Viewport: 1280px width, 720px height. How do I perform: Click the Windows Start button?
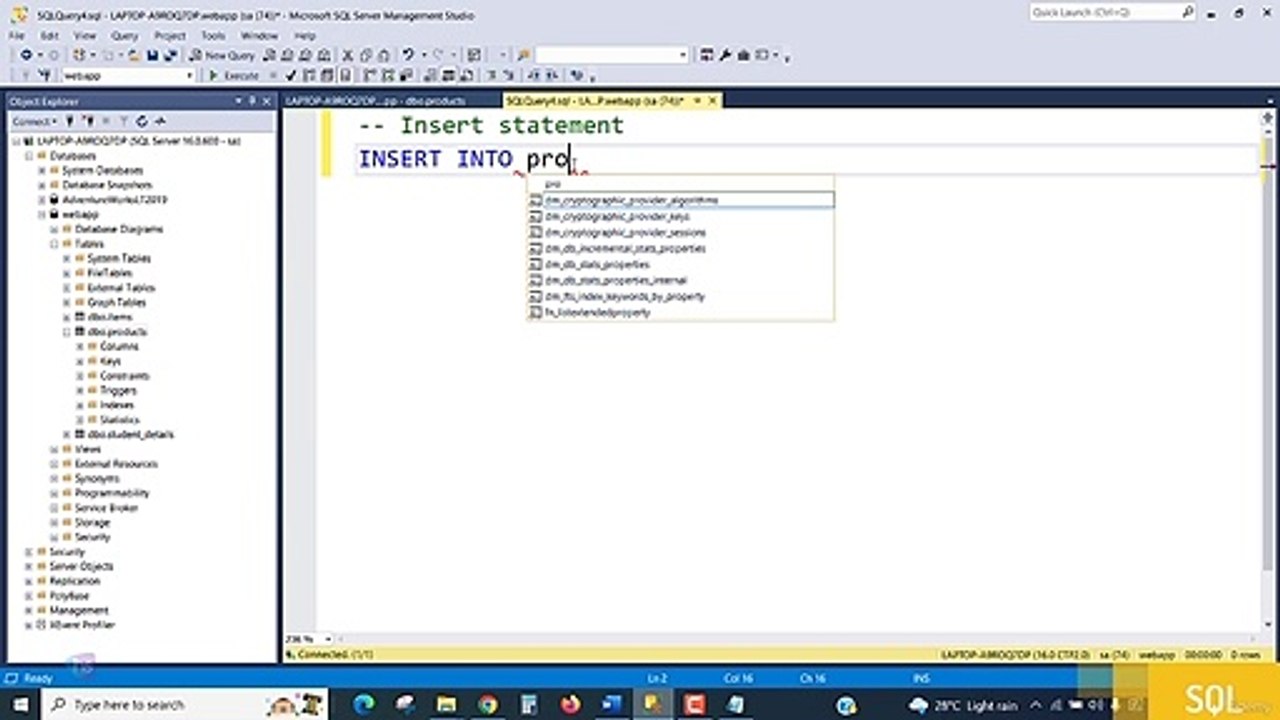click(x=20, y=704)
